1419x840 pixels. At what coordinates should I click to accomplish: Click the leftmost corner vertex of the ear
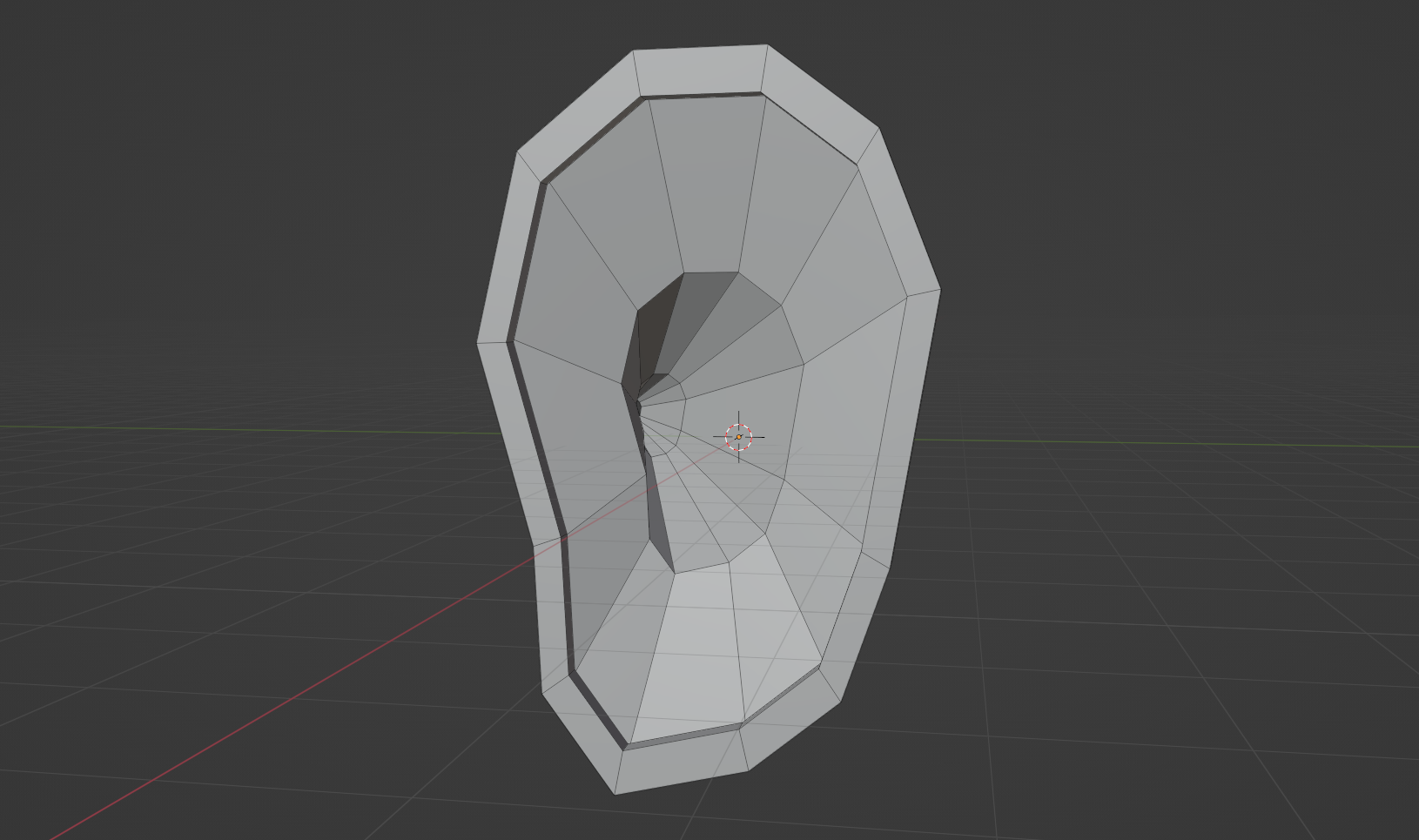[x=478, y=342]
